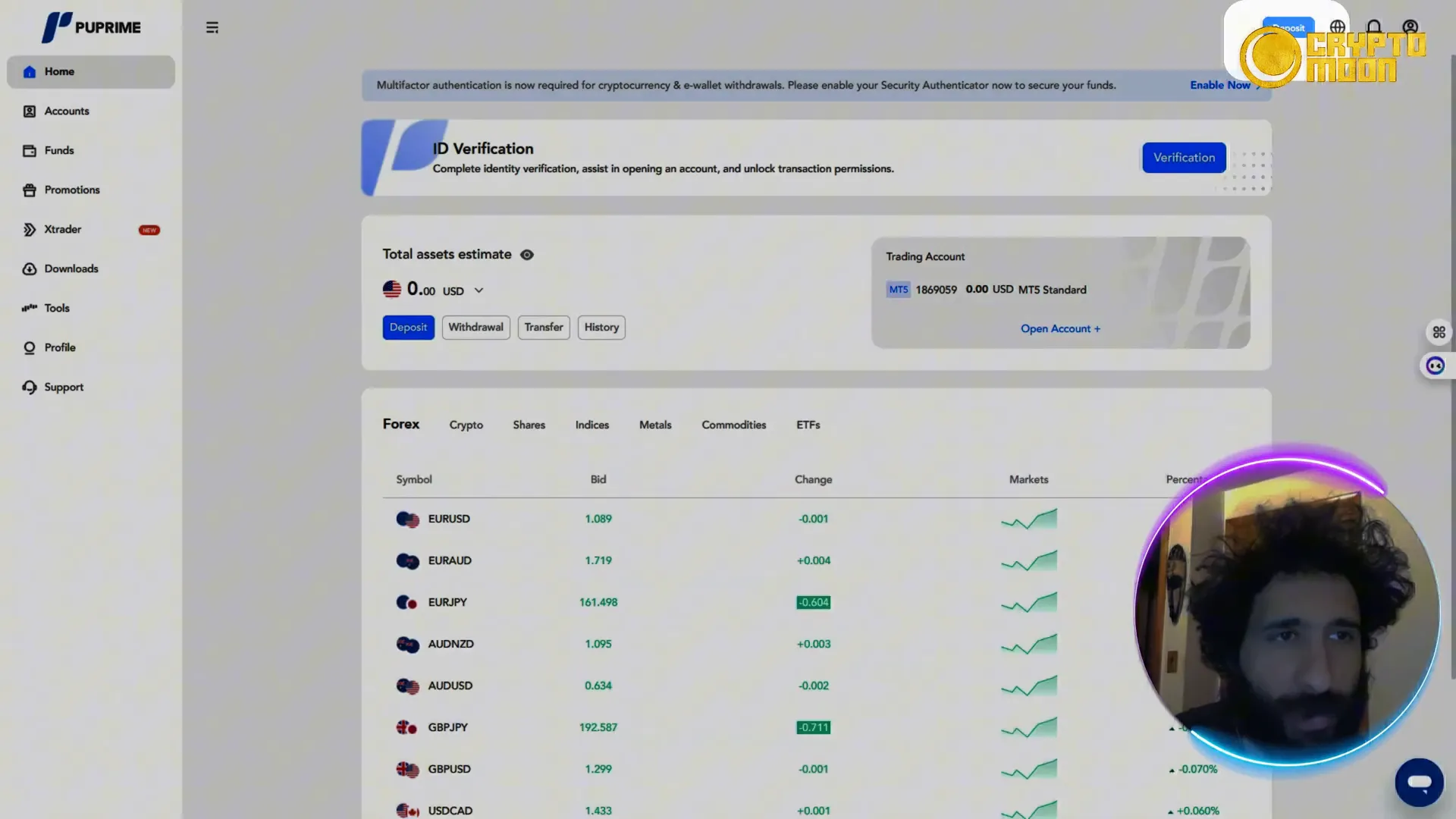Click the AUDUSD flag icon

407,686
